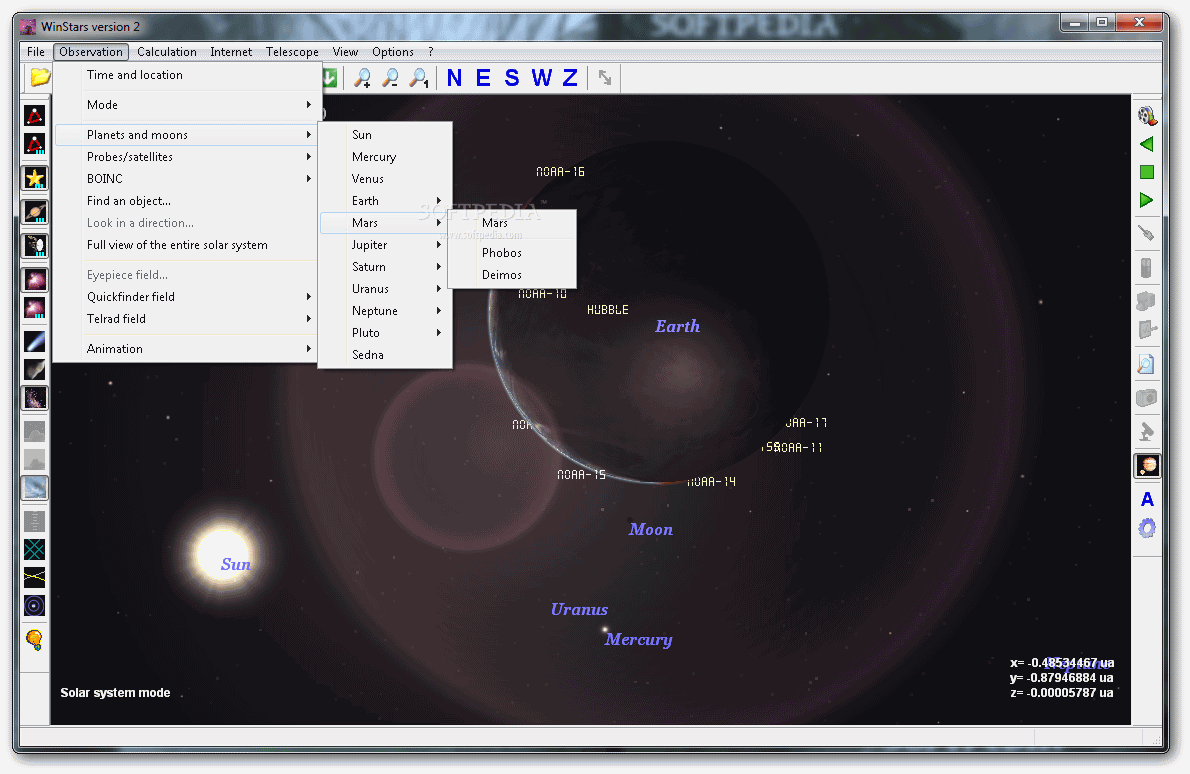
Task: Click the green reverse play triangle
Action: pyautogui.click(x=1147, y=143)
